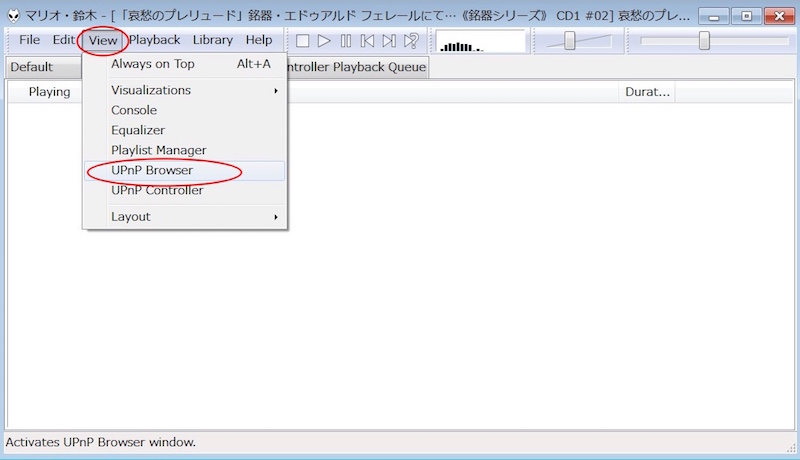
Task: Open the Library menu
Action: point(213,40)
